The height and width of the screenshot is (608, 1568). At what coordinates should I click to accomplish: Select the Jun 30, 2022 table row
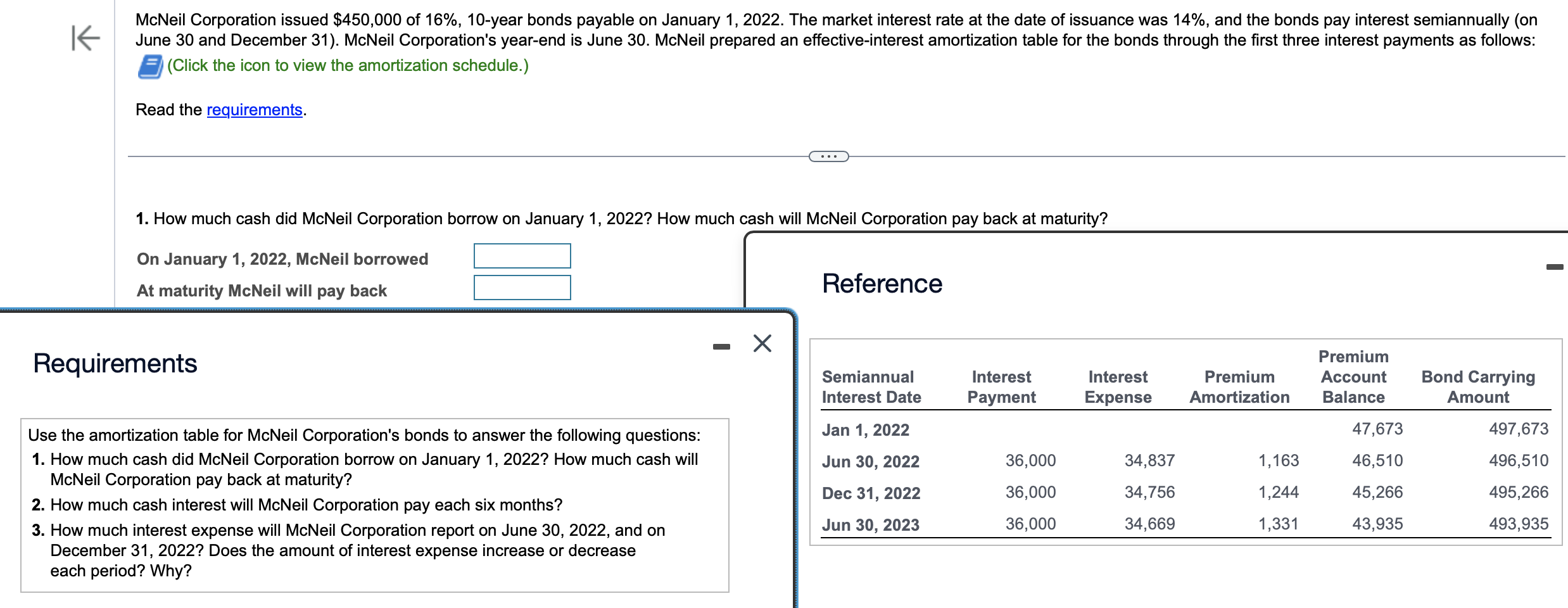tap(870, 462)
